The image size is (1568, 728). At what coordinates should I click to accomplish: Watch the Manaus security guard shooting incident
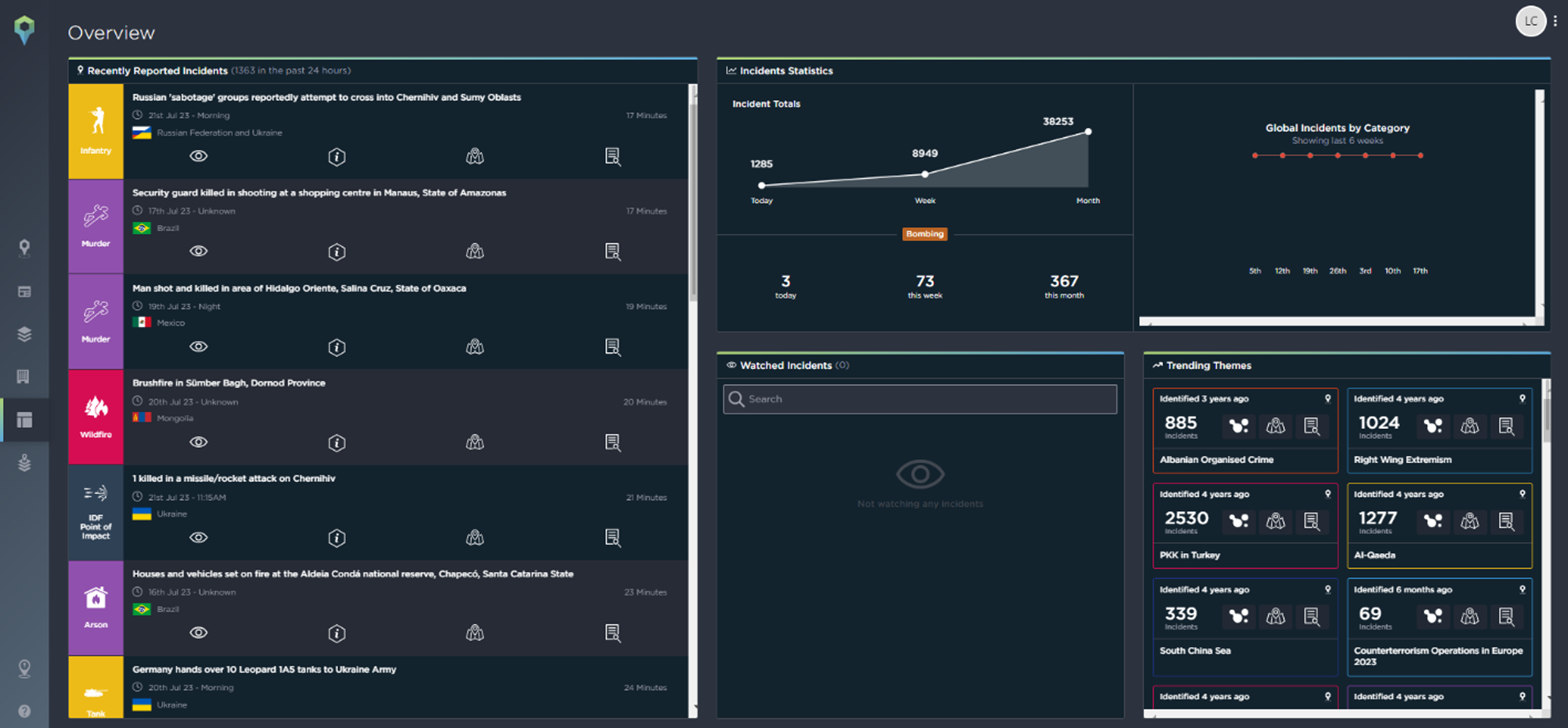click(x=198, y=251)
